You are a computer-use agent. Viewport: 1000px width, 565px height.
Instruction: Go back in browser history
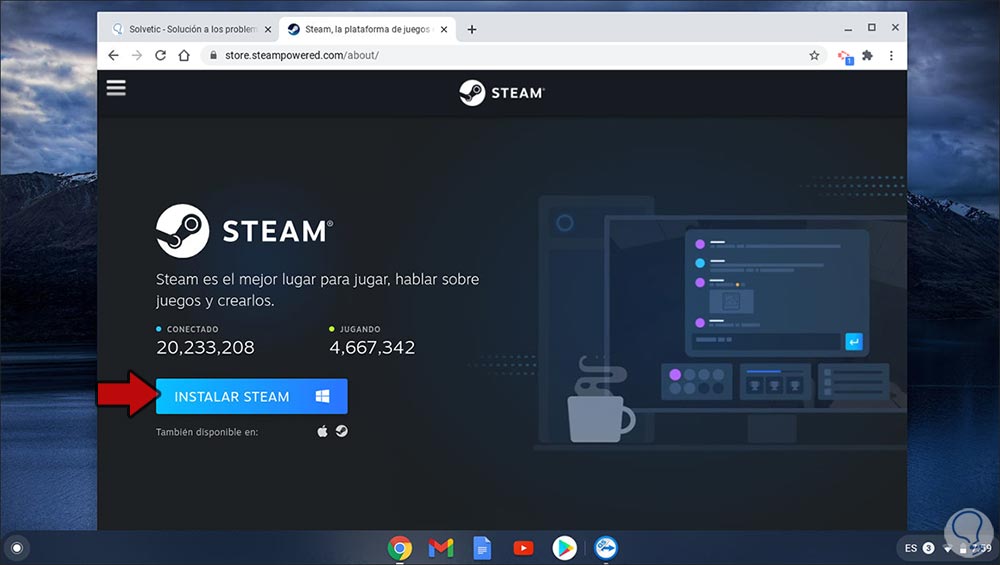tap(114, 55)
